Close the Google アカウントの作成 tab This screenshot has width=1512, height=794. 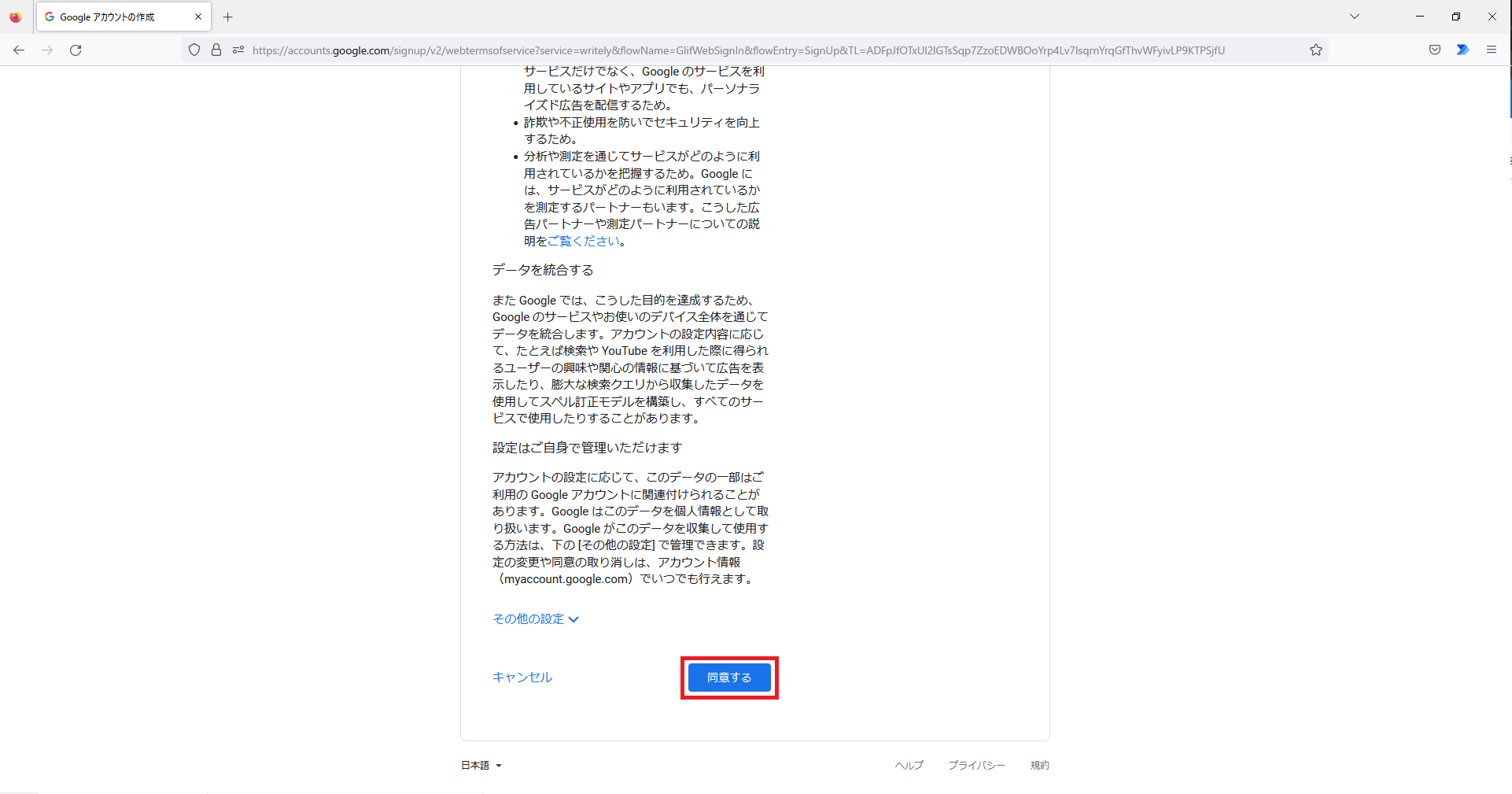(x=198, y=17)
